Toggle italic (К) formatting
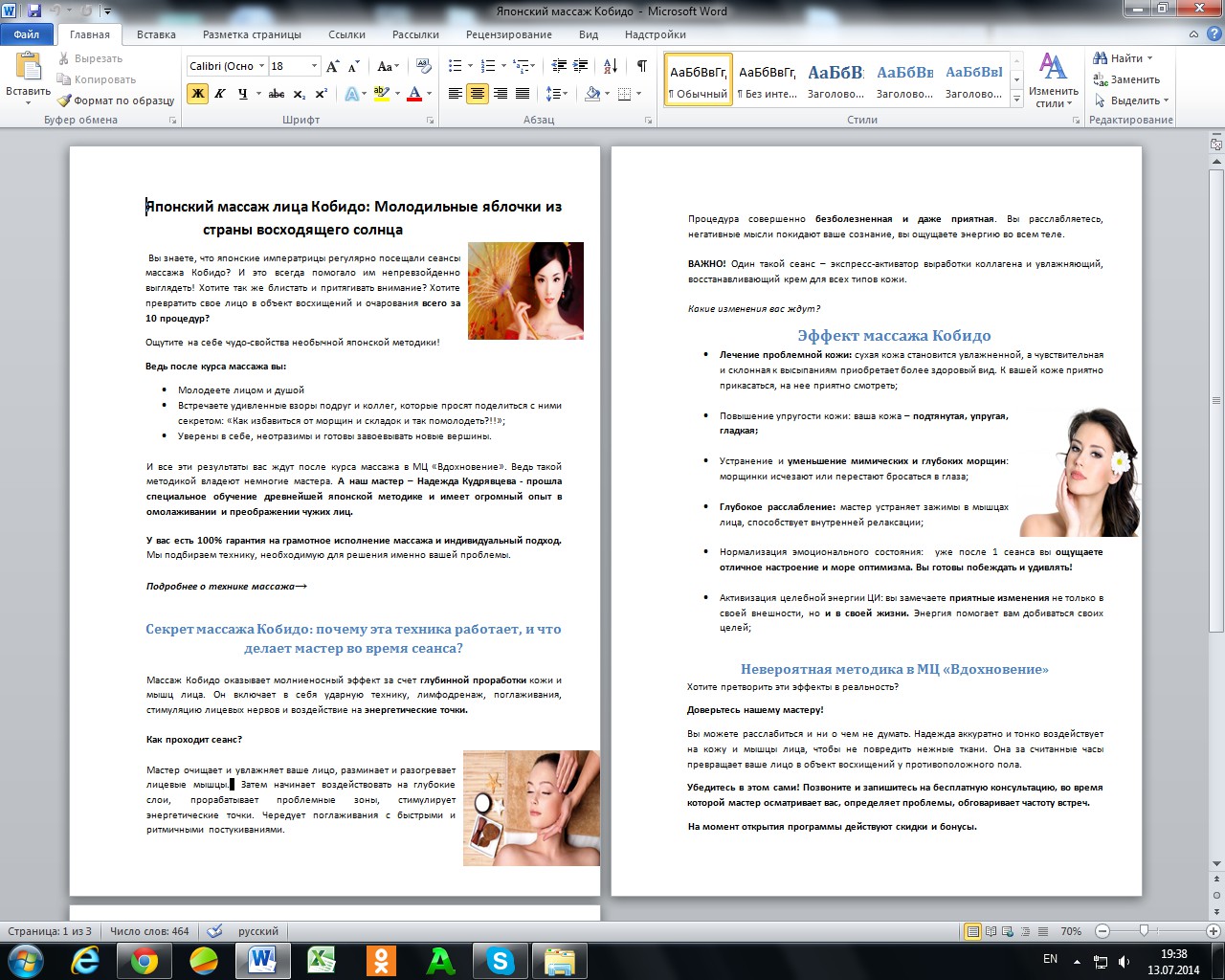 (x=220, y=94)
